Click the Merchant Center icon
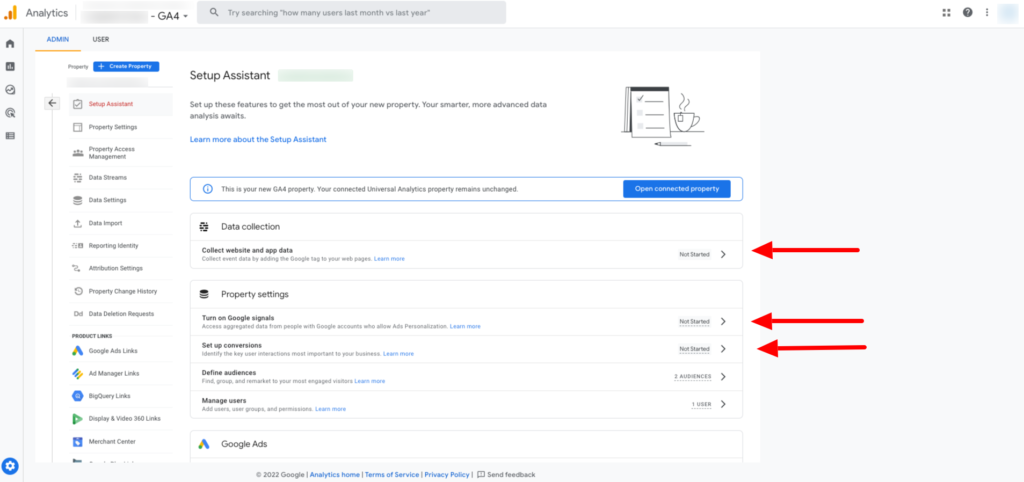 [x=78, y=442]
